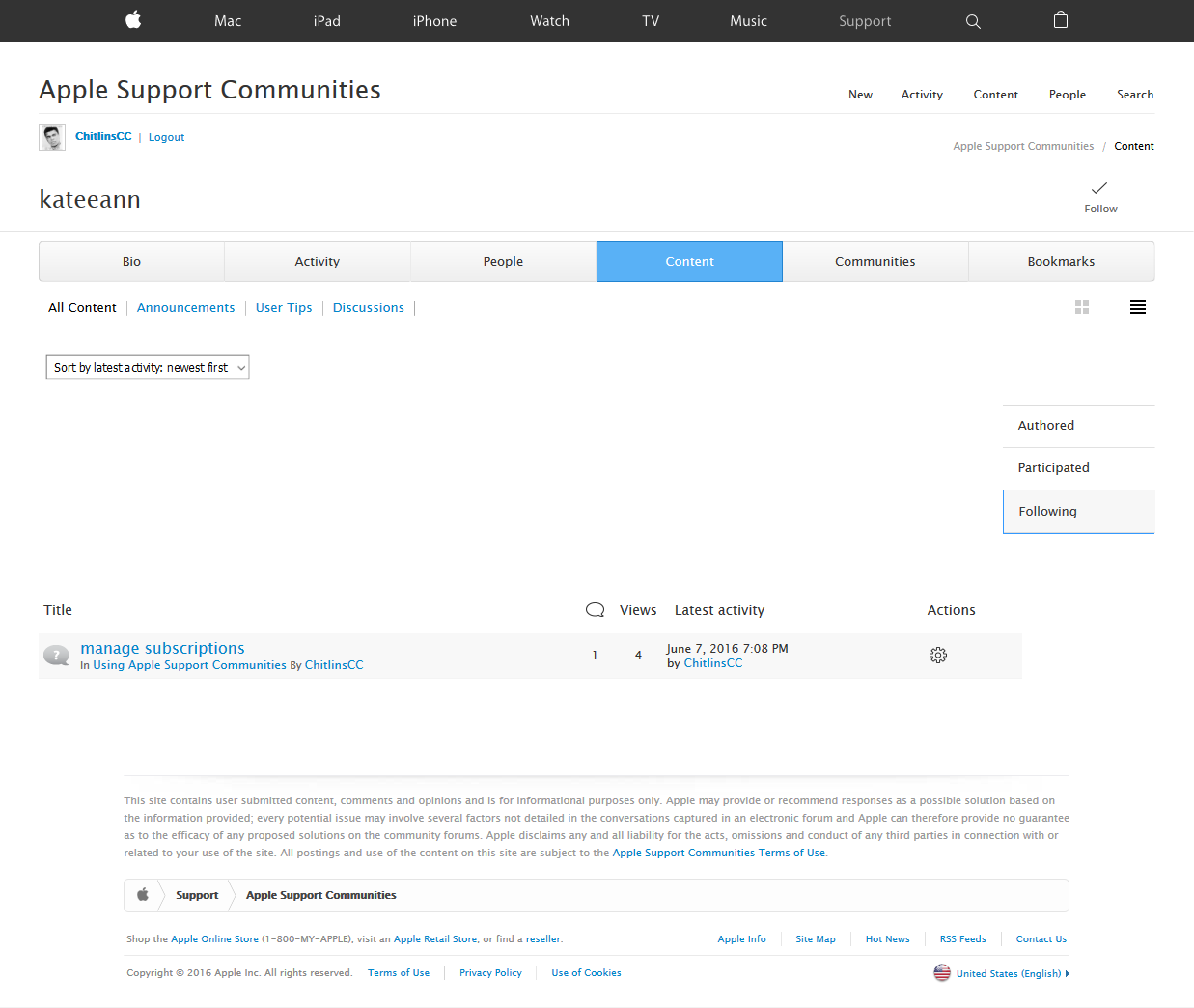Image resolution: width=1194 pixels, height=1008 pixels.
Task: Click the replies bubble column header icon
Action: (596, 610)
